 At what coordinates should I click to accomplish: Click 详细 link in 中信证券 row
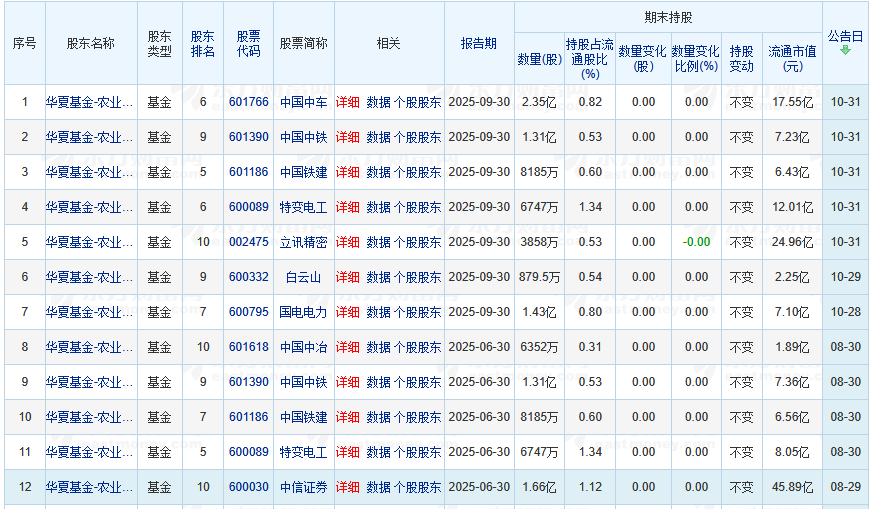click(348, 488)
